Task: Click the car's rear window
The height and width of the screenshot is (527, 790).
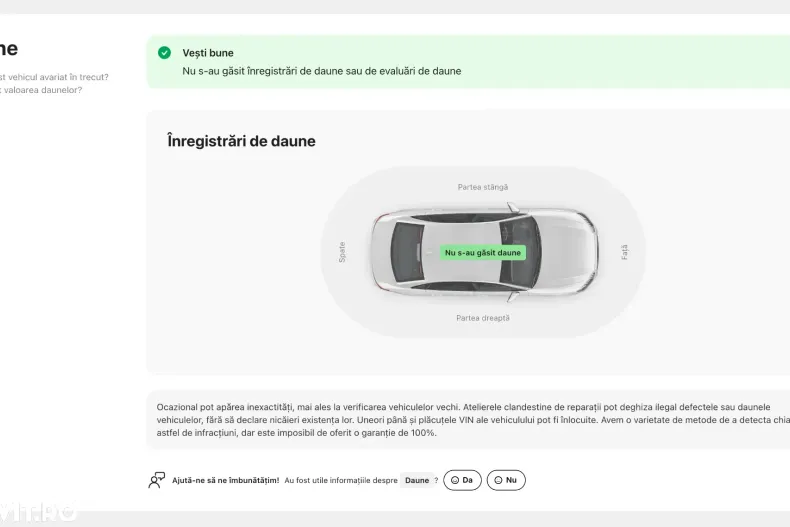Action: [x=408, y=252]
